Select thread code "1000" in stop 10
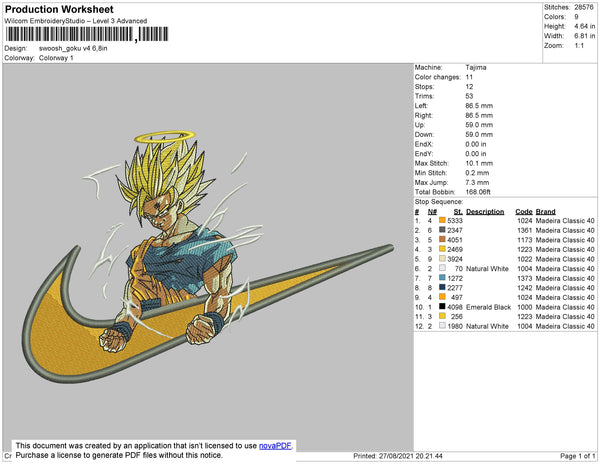The image size is (600, 464). [x=525, y=307]
